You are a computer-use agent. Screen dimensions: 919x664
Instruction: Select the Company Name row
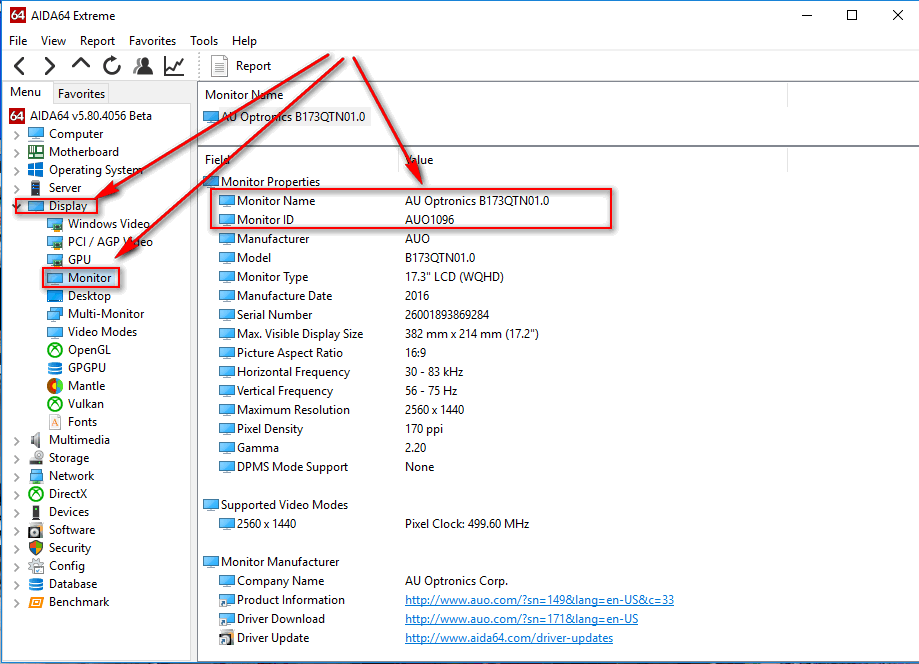click(x=363, y=581)
